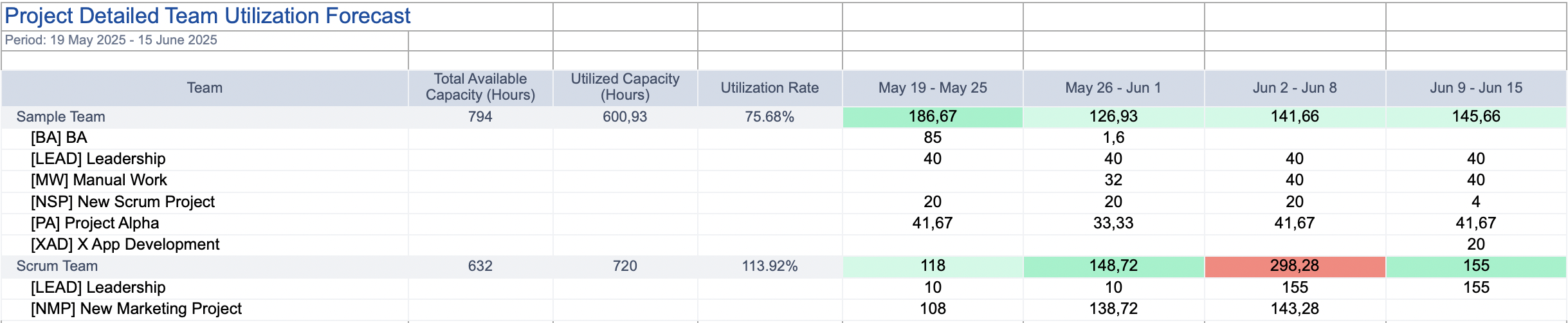Select the green 186,67 cell

[932, 117]
